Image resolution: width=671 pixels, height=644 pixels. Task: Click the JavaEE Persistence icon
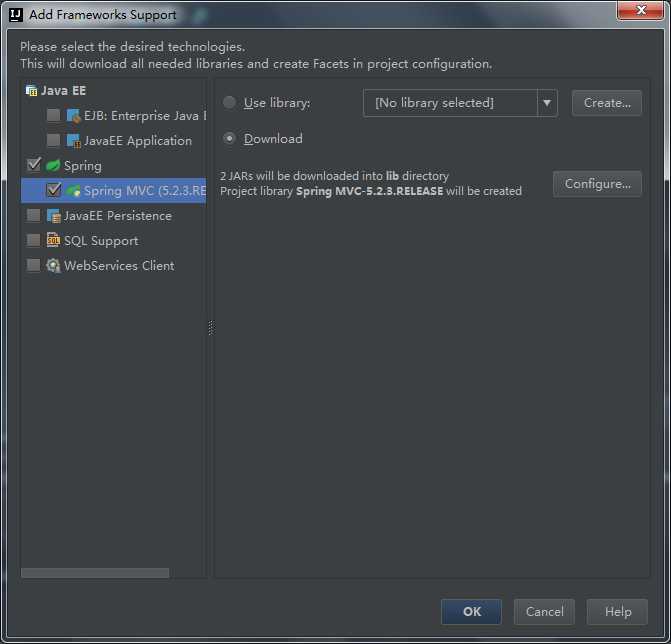53,216
